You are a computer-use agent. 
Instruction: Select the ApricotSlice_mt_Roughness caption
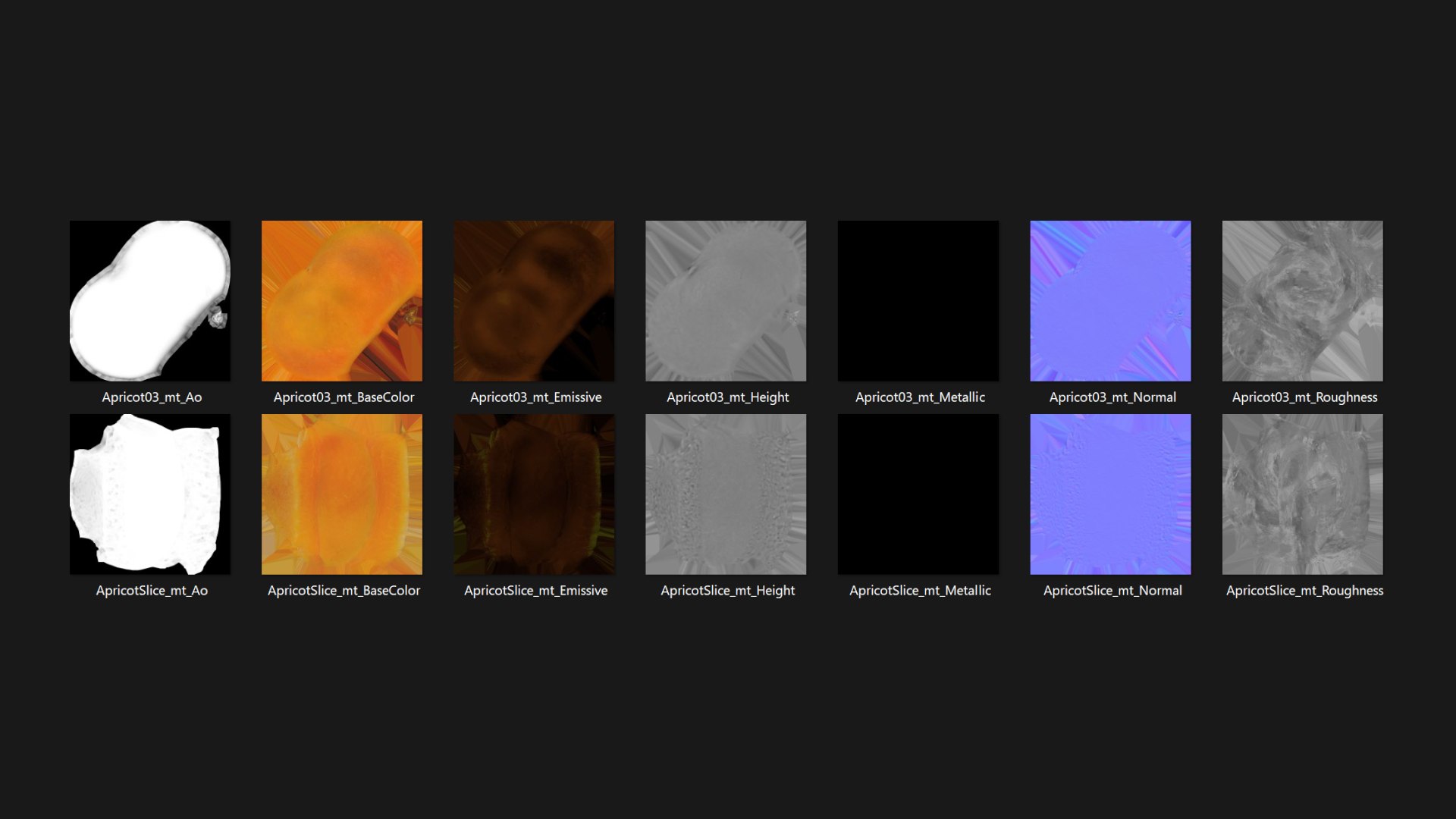point(1304,591)
